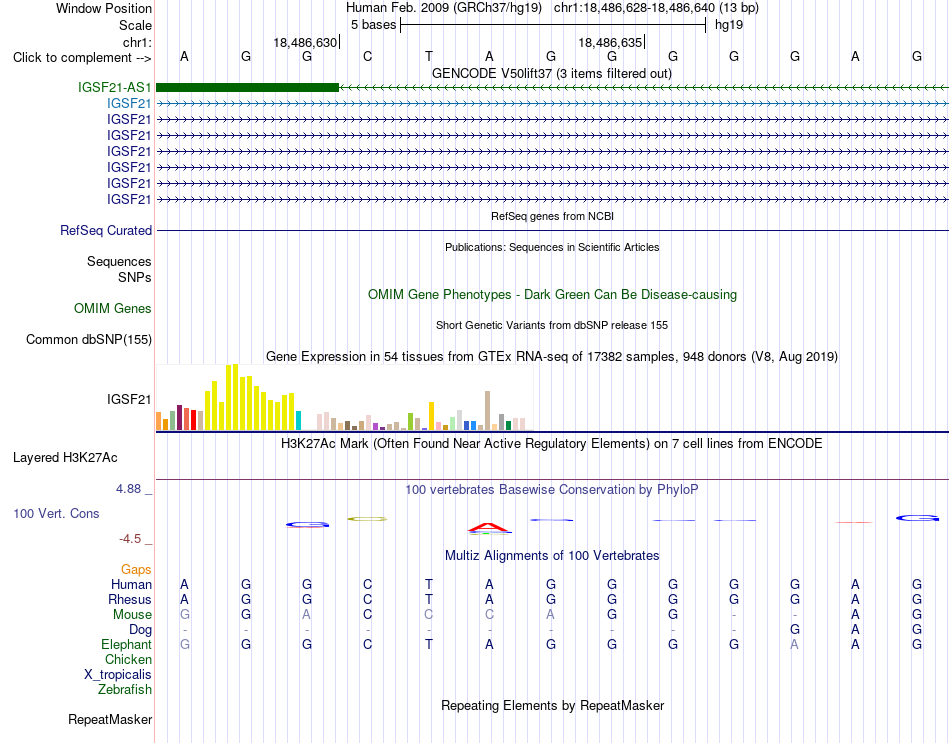
Task: Click the OMIM Genes track label
Action: tap(113, 308)
